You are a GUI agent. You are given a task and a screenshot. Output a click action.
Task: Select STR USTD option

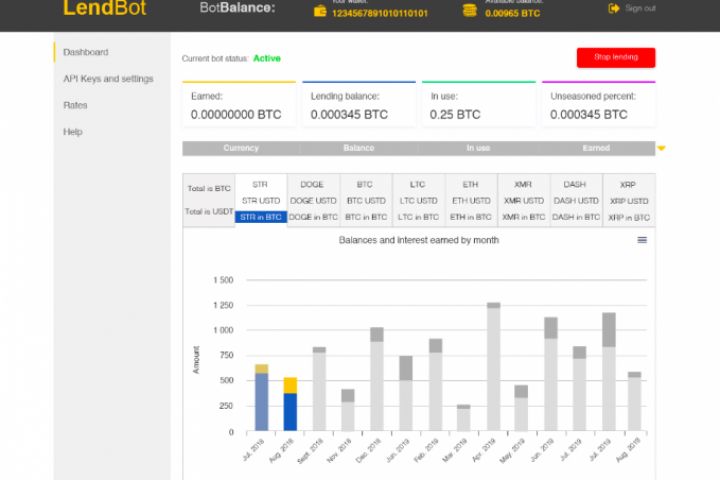coord(261,201)
